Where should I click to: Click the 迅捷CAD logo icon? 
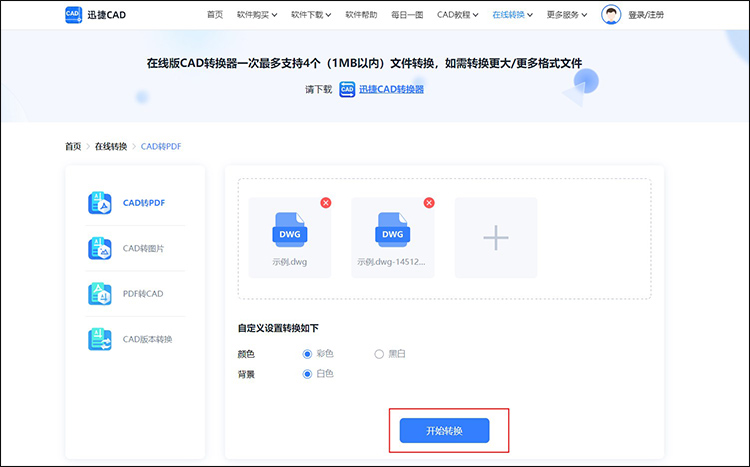tap(73, 14)
